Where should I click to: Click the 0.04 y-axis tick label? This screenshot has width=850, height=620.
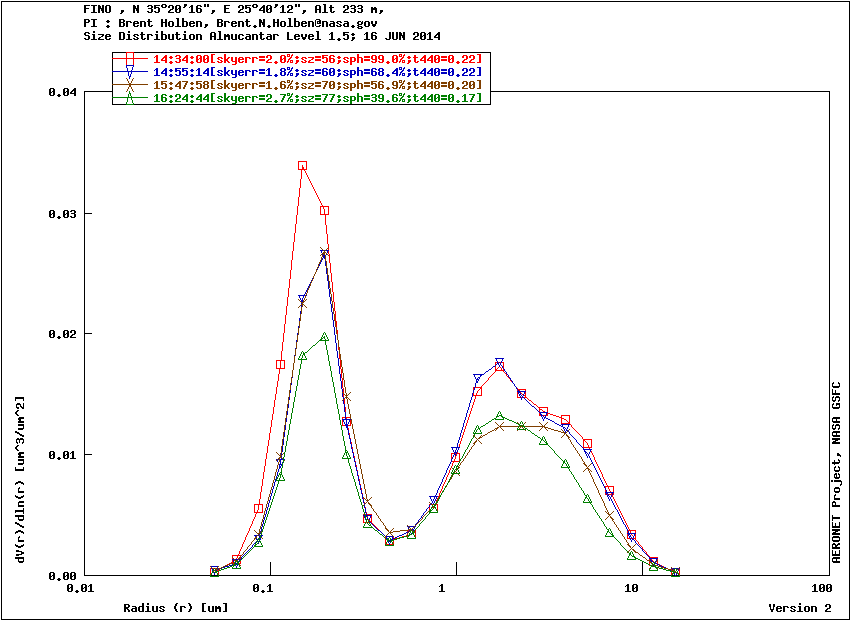tap(62, 92)
